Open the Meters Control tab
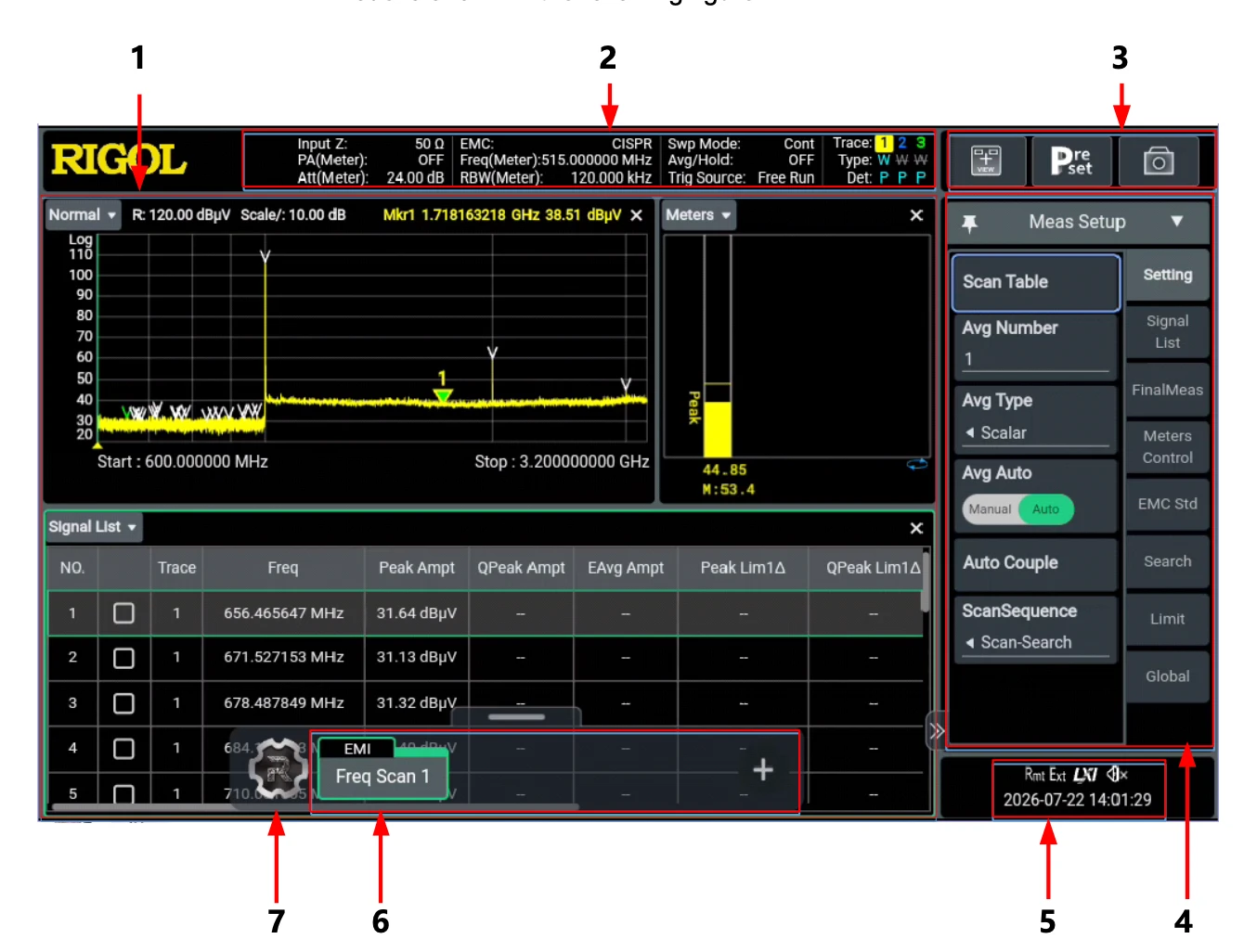 tap(1167, 447)
